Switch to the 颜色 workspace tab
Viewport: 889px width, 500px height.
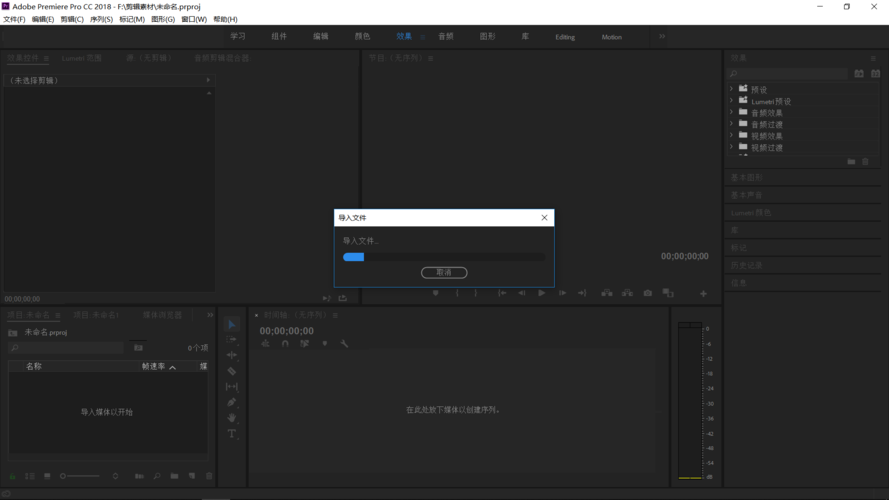coord(362,36)
